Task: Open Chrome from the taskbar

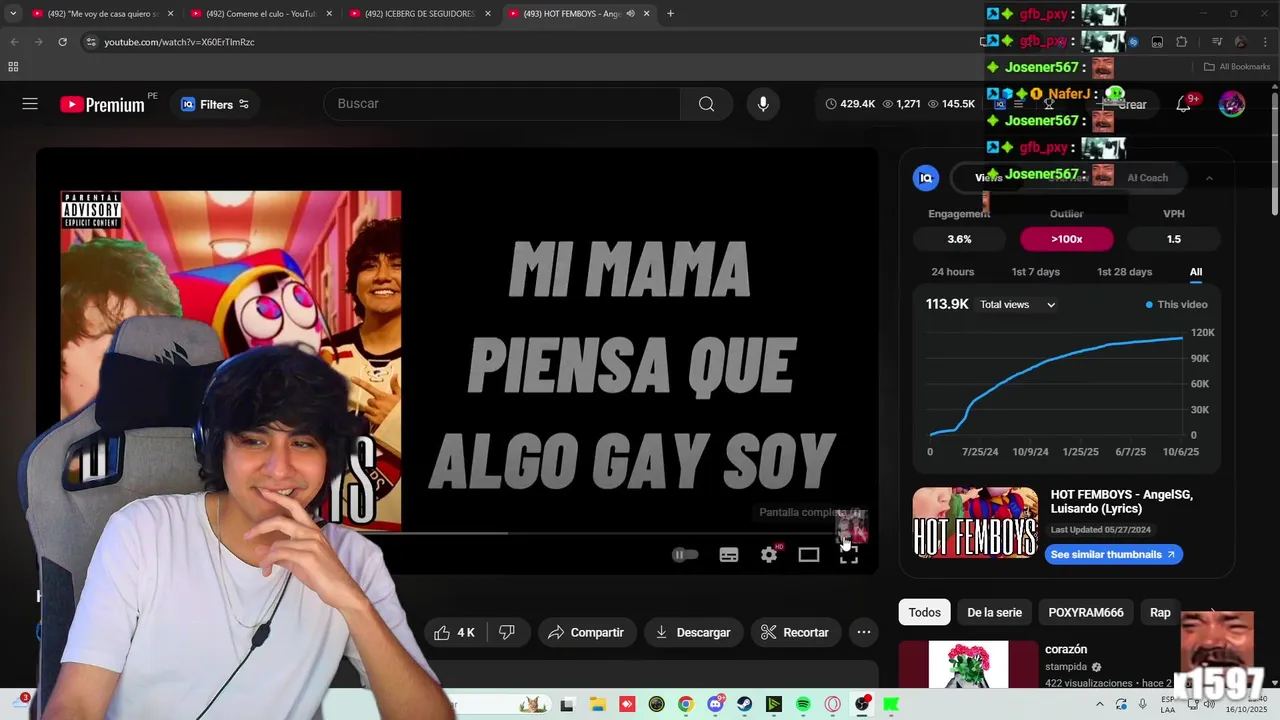Action: [x=685, y=705]
